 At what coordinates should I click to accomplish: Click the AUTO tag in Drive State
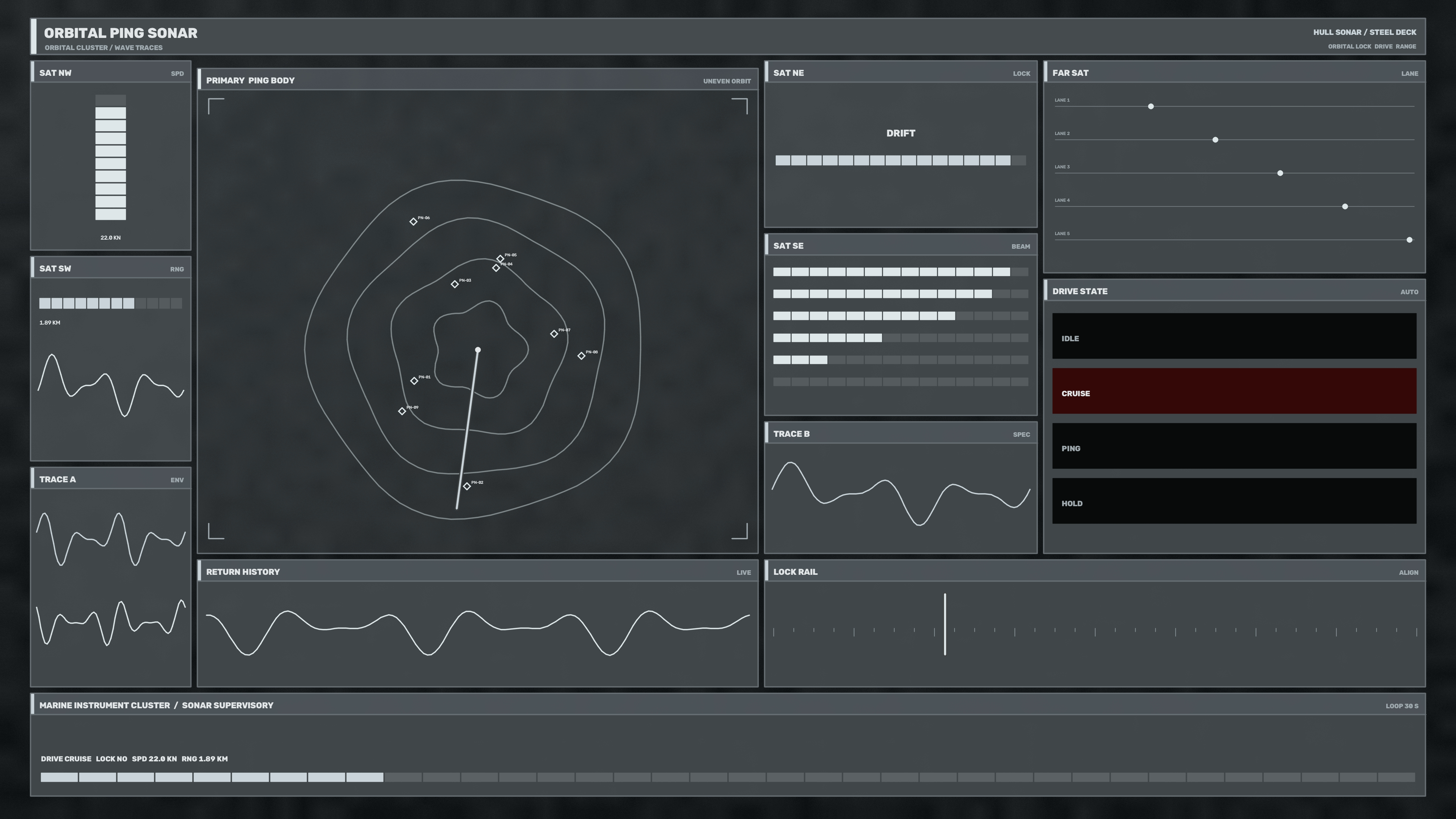click(1409, 292)
